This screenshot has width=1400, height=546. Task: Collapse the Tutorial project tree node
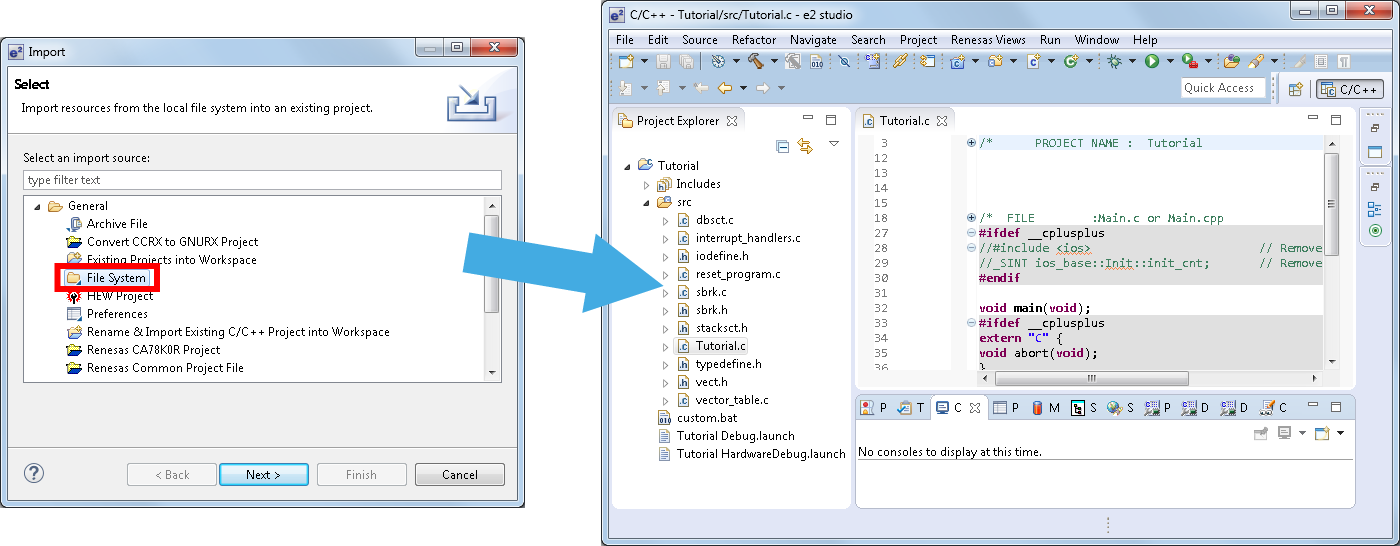click(628, 166)
